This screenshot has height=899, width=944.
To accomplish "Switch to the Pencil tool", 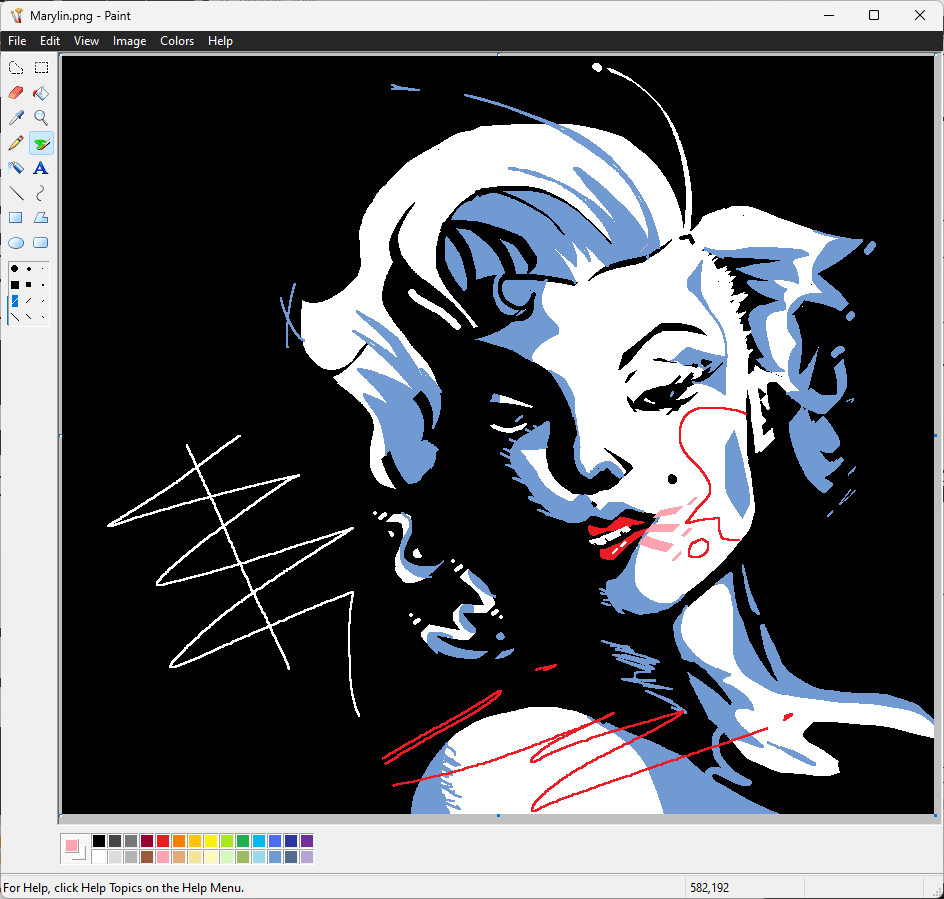I will [16, 143].
